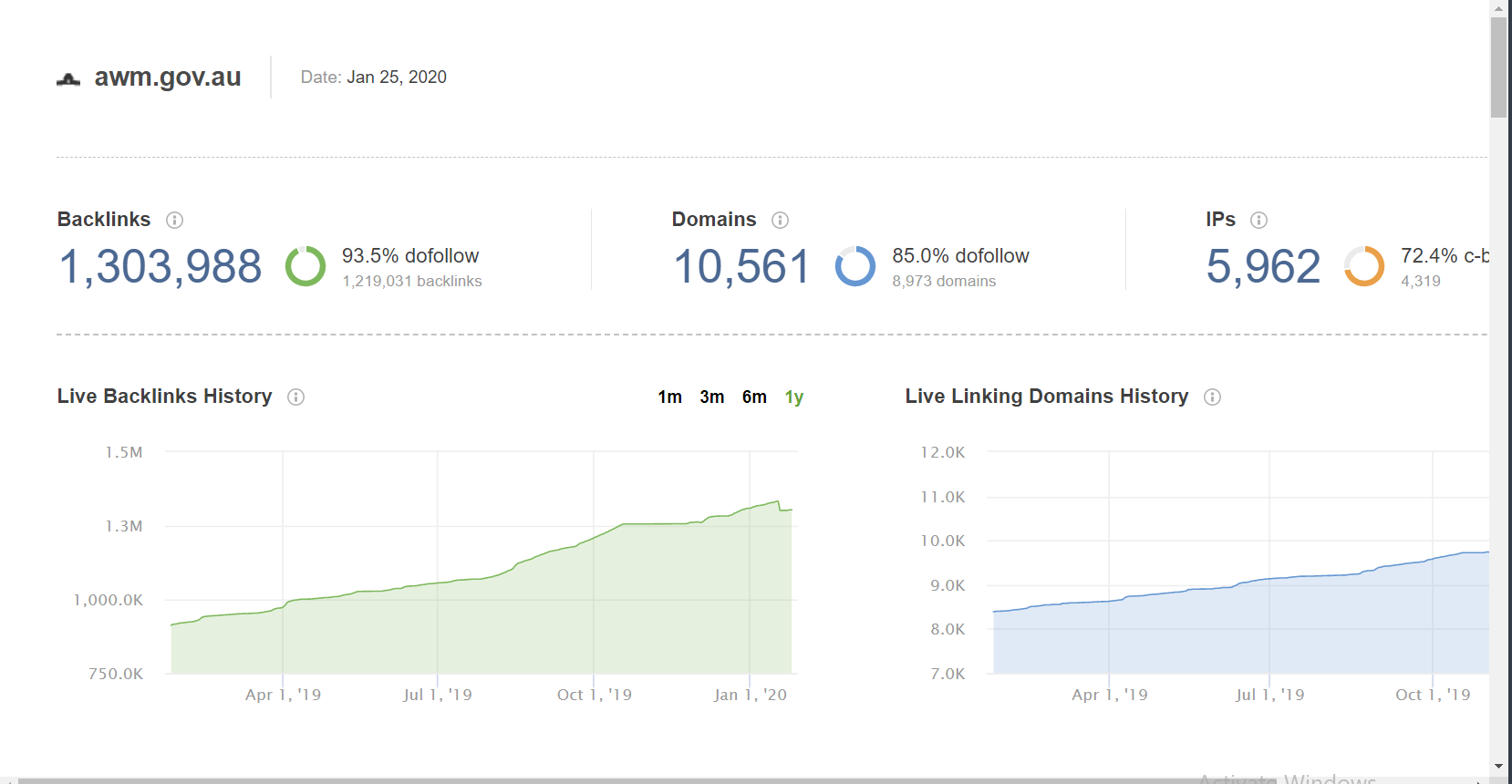Image resolution: width=1512 pixels, height=784 pixels.
Task: Click the Oct 1, '19 label on backlinks chart
Action: pyautogui.click(x=595, y=695)
